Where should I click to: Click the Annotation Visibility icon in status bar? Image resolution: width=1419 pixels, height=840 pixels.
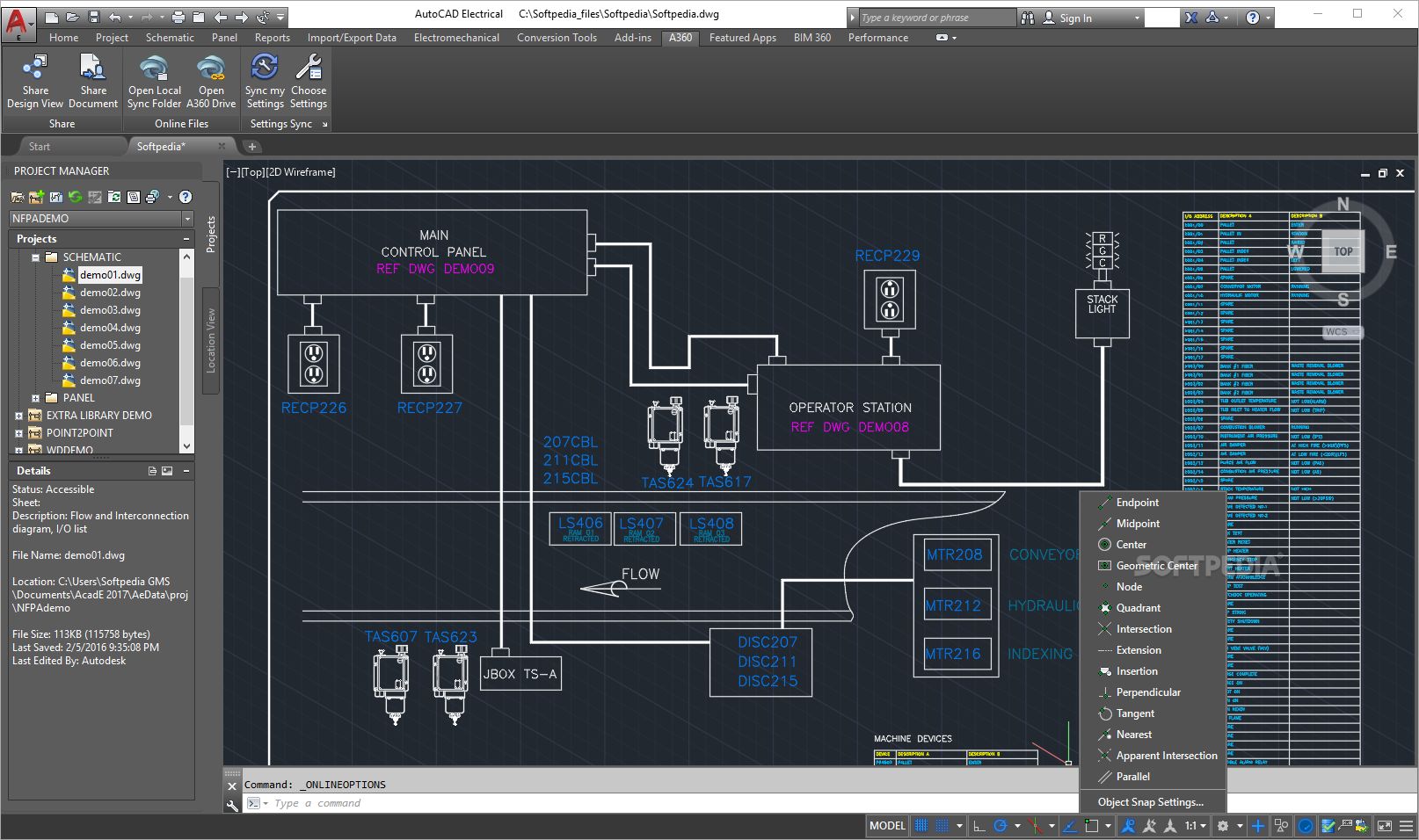[x=1128, y=826]
